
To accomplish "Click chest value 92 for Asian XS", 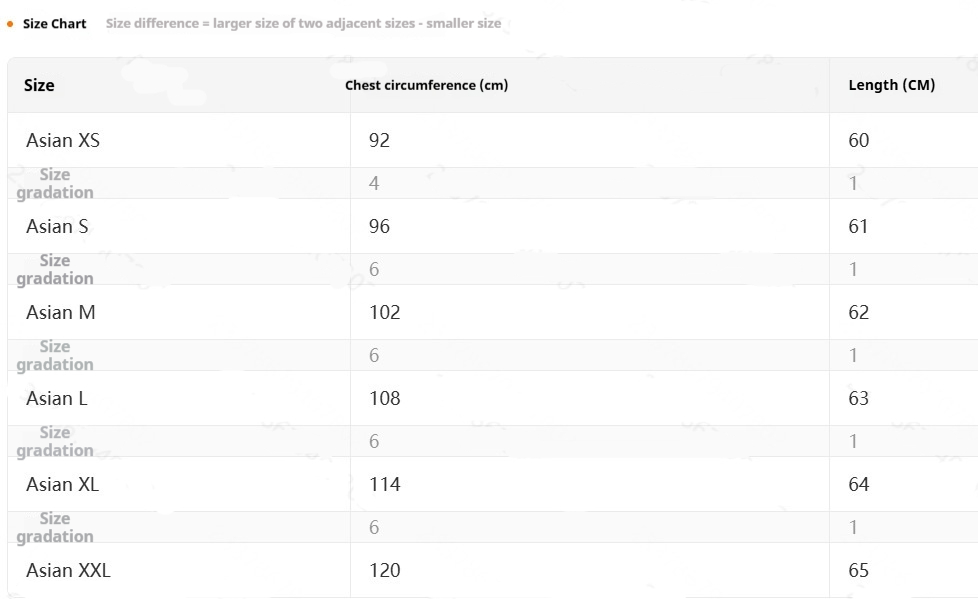I will 379,140.
